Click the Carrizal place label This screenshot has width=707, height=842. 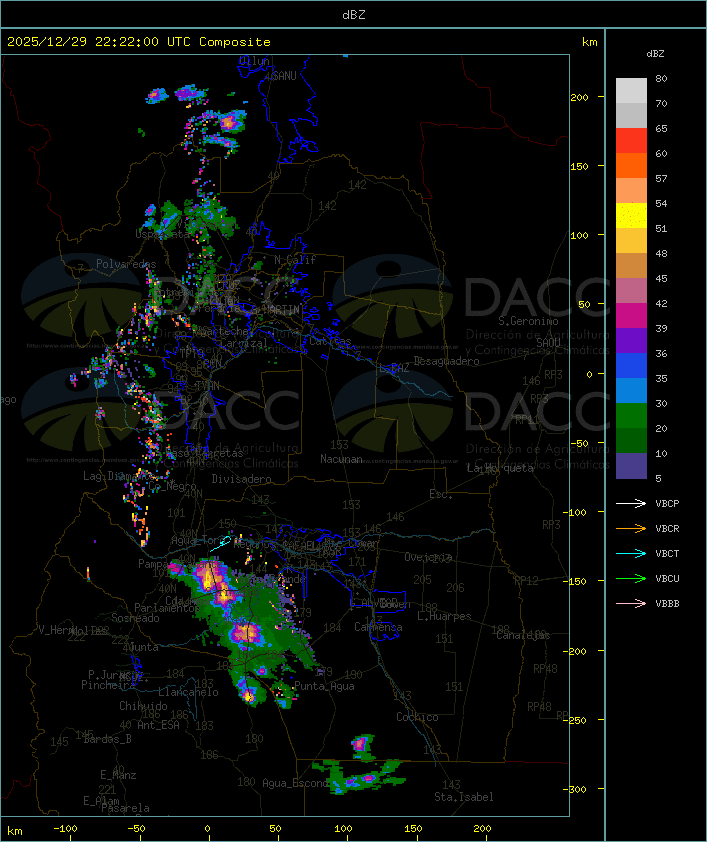click(x=244, y=343)
